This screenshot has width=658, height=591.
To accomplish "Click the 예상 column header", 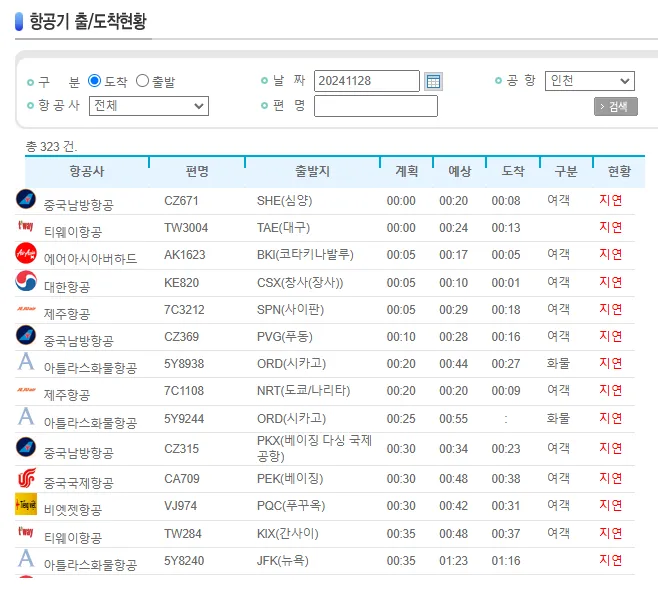I will (x=460, y=171).
